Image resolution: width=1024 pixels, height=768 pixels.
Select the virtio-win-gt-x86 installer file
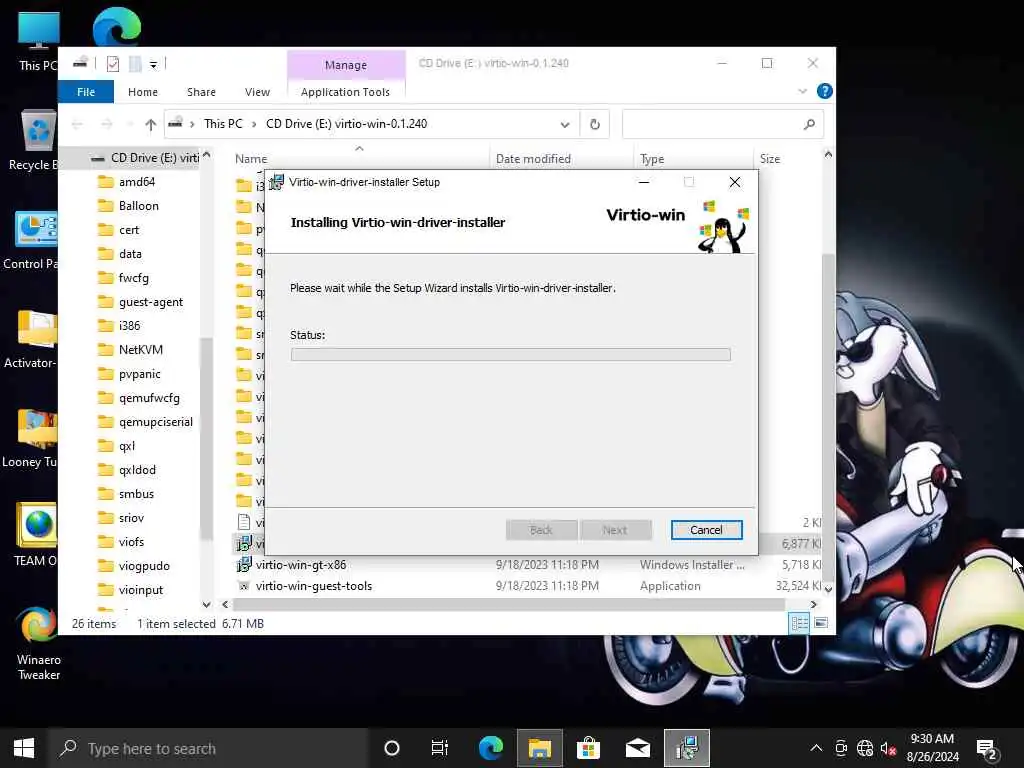coord(300,565)
